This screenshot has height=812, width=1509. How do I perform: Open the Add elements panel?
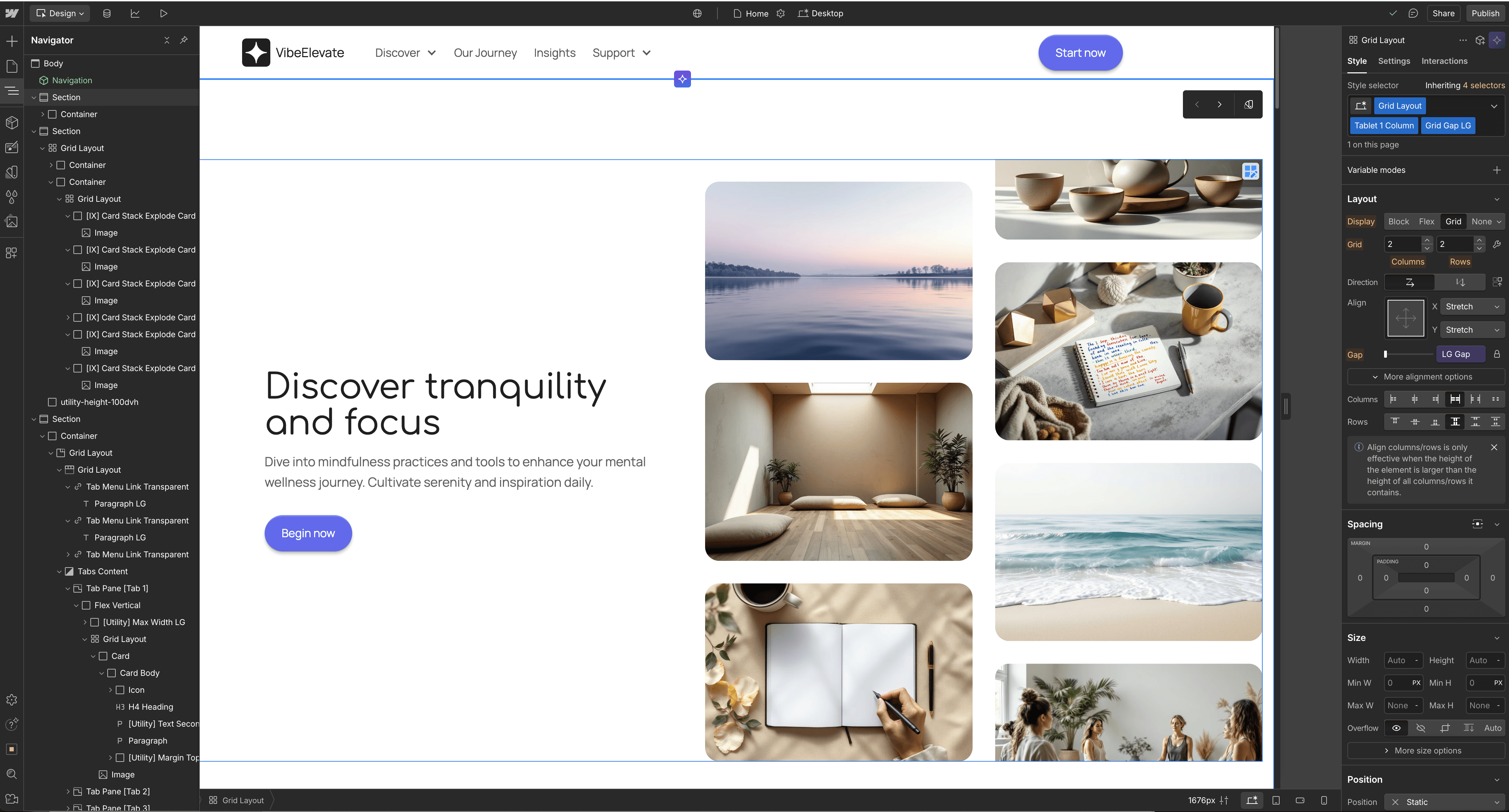(x=12, y=41)
